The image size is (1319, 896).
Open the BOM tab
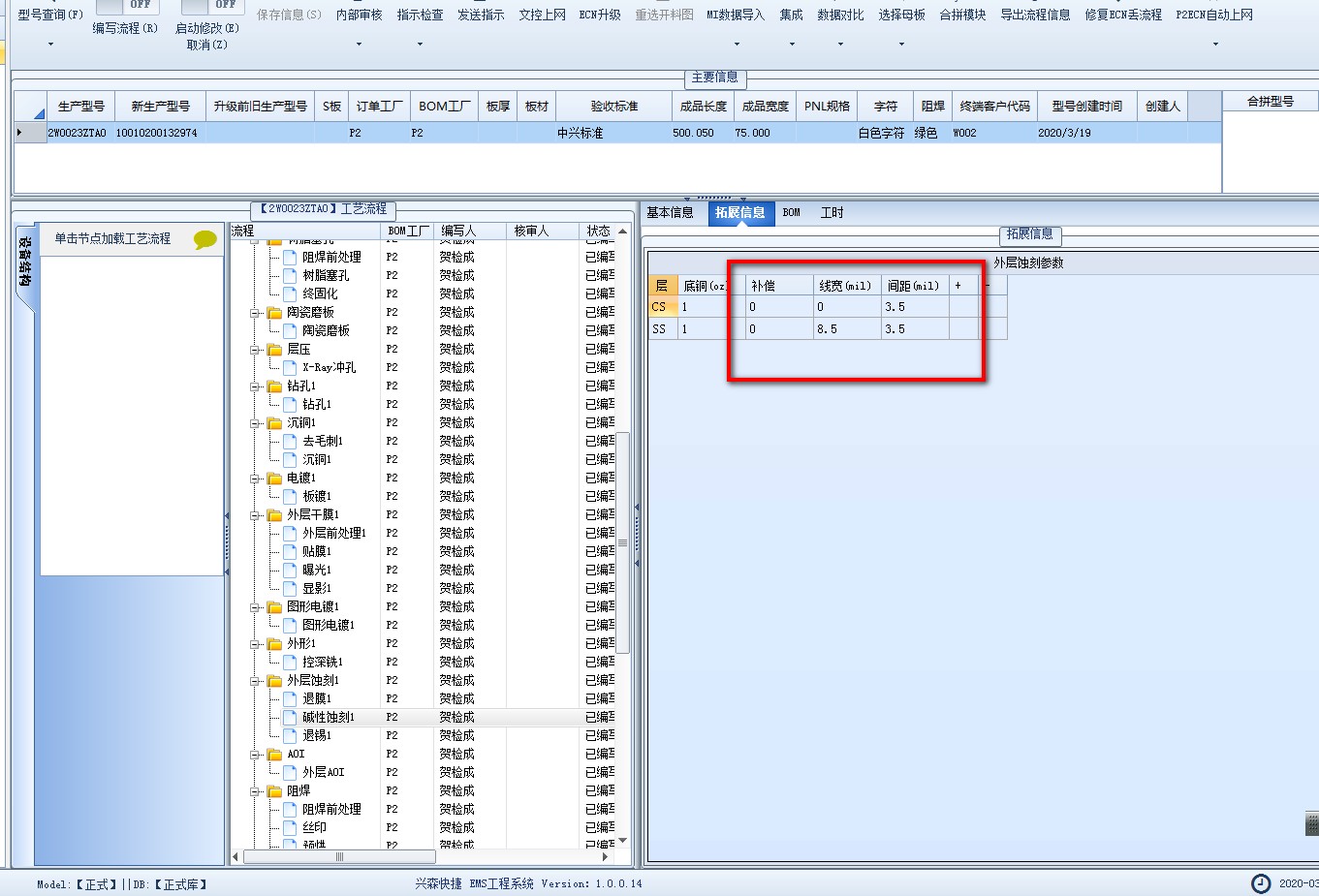click(792, 212)
